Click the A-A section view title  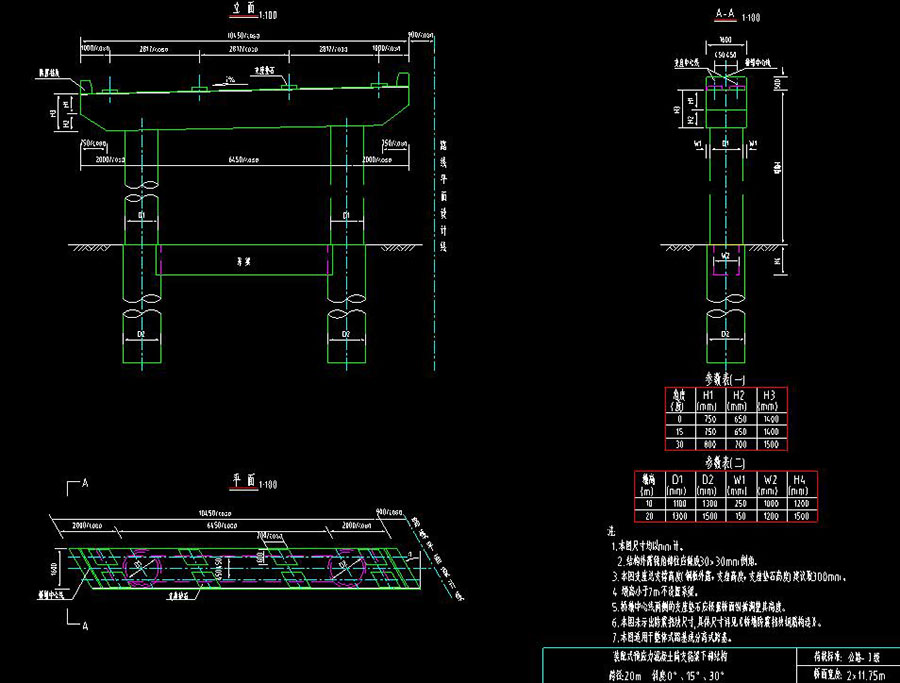click(726, 14)
